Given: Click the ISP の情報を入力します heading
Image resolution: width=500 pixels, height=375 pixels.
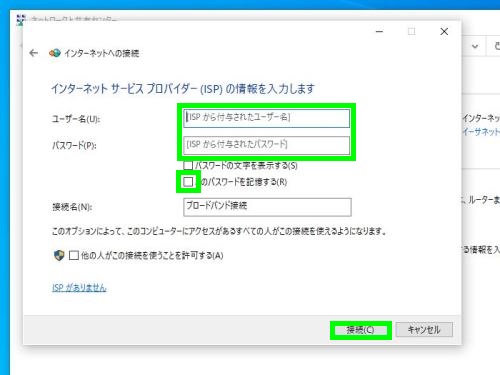Looking at the screenshot, I should (183, 89).
